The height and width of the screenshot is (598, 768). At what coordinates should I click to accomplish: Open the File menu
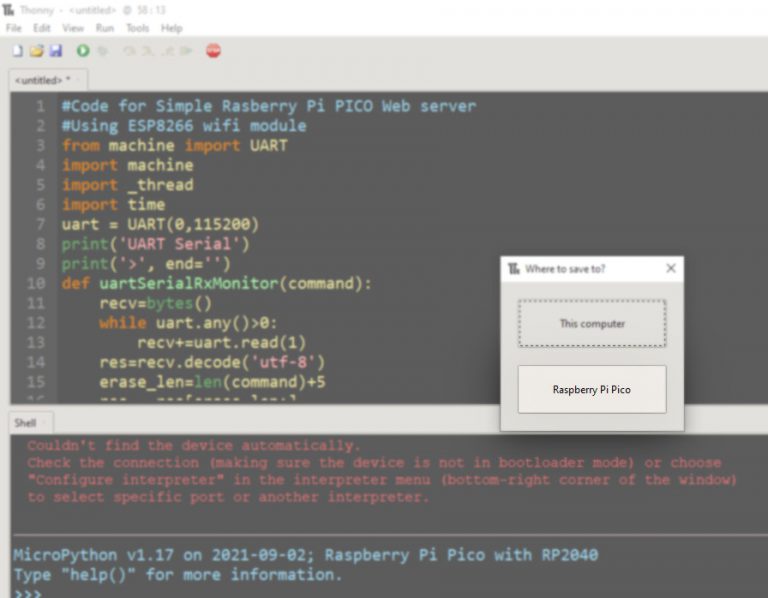(14, 28)
